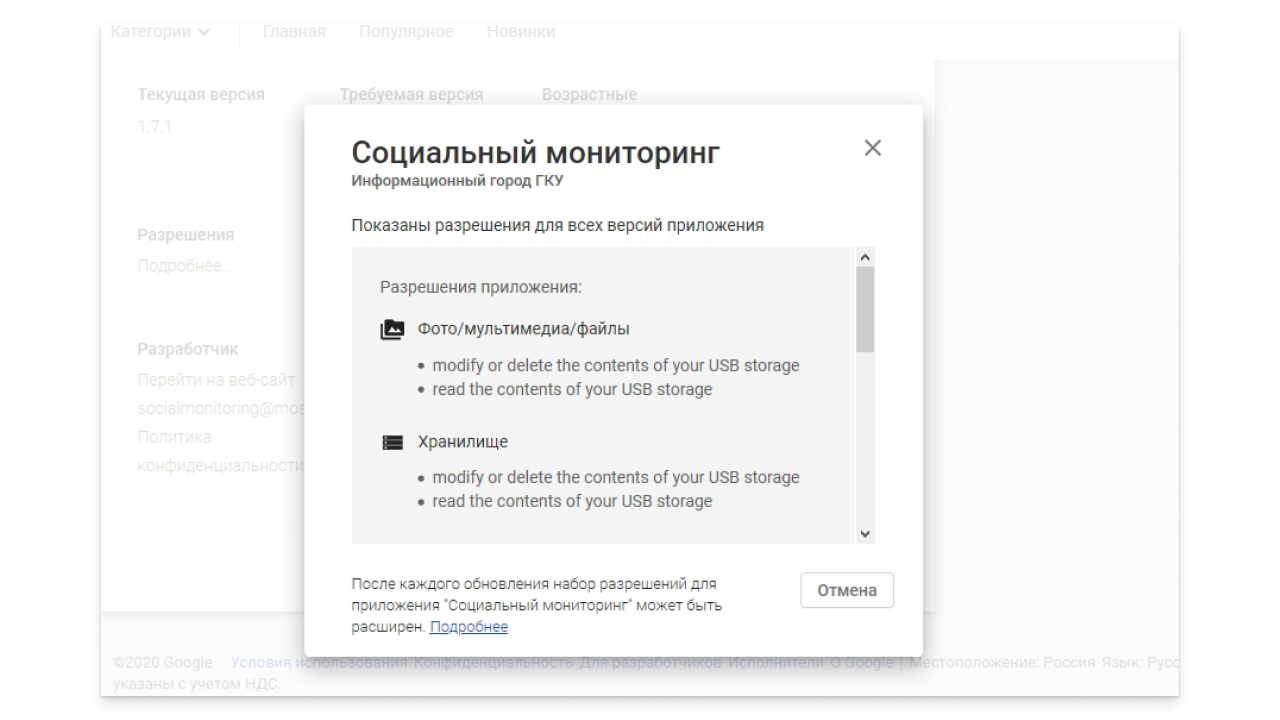1280x720 pixels.
Task: Switch to the Новинки tab
Action: tap(520, 31)
